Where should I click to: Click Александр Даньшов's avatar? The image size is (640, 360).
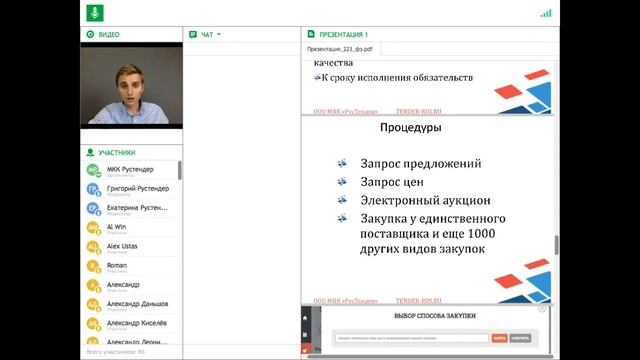[93, 304]
